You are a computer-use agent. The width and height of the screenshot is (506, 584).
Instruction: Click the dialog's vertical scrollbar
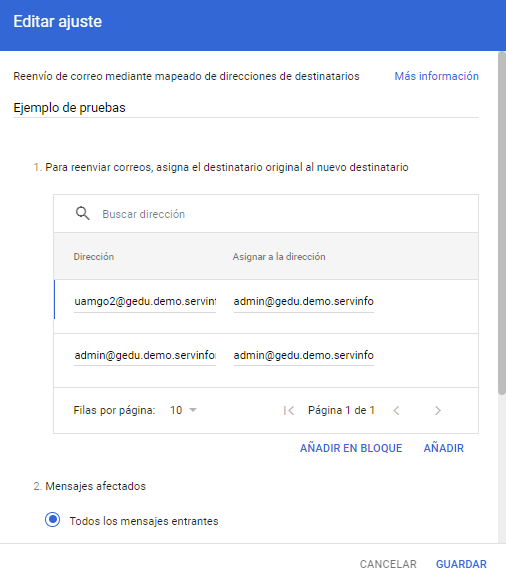point(502,223)
